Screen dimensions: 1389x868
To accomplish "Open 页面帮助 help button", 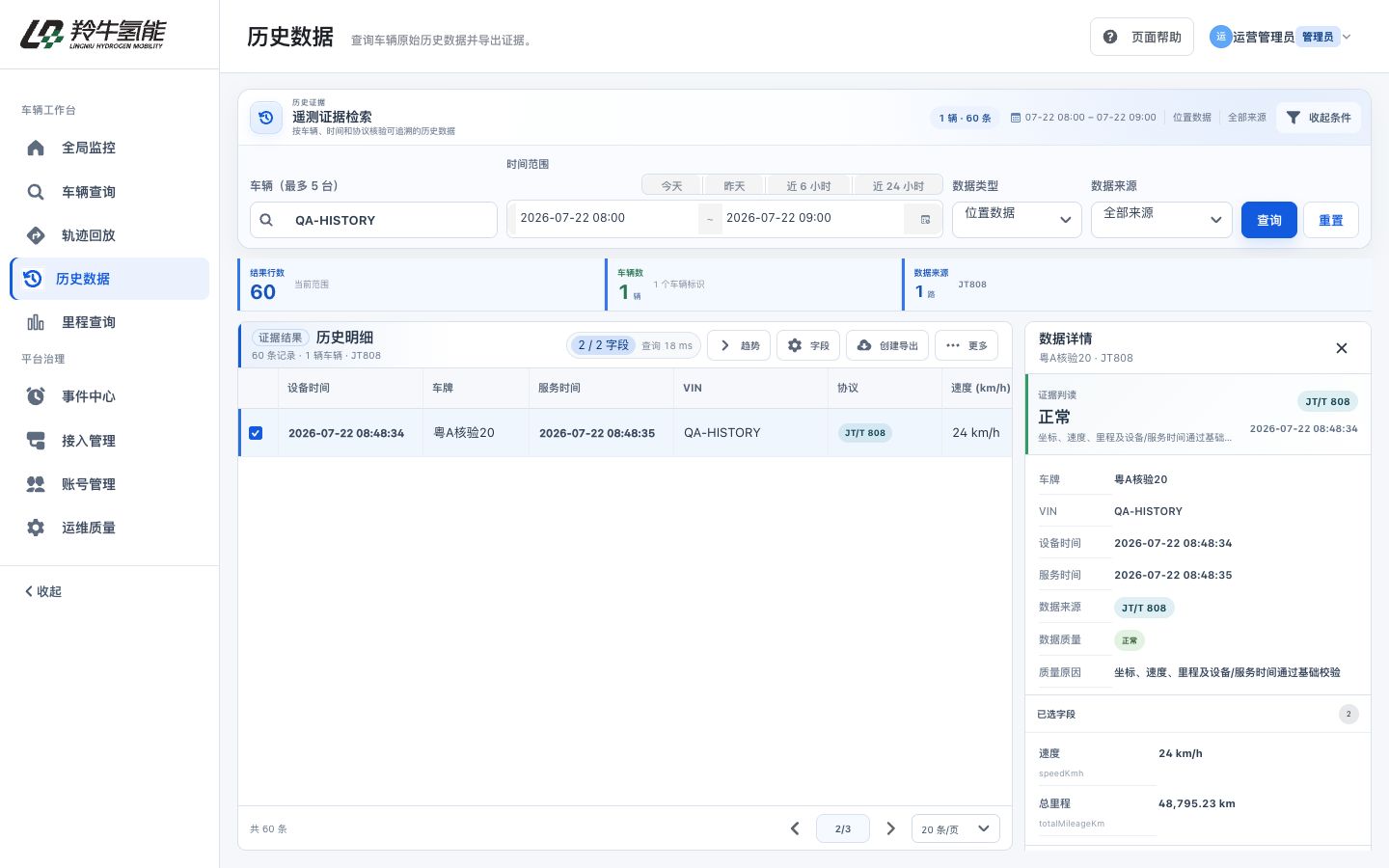I will coord(1142,37).
